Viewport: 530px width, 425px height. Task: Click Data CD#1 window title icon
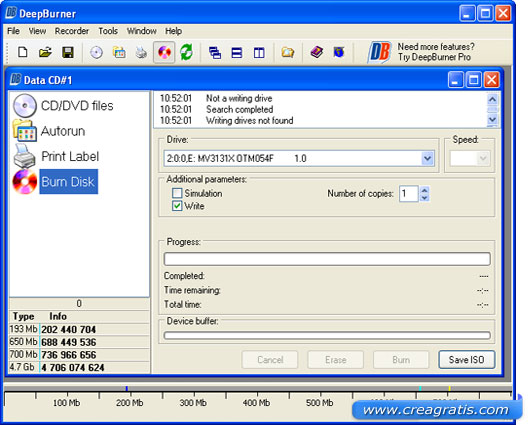tap(16, 79)
